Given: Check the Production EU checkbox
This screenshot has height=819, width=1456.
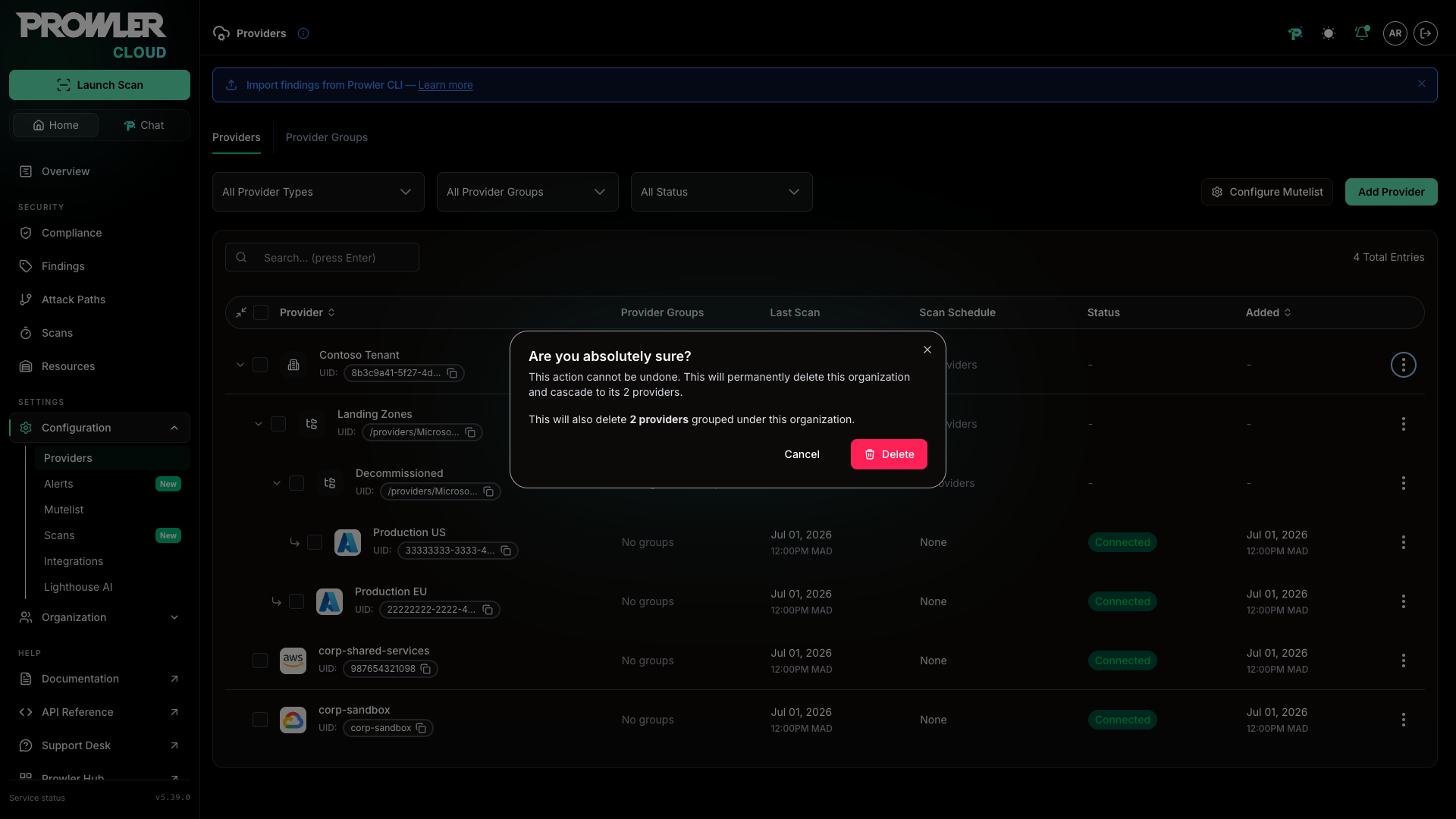Looking at the screenshot, I should 297,601.
